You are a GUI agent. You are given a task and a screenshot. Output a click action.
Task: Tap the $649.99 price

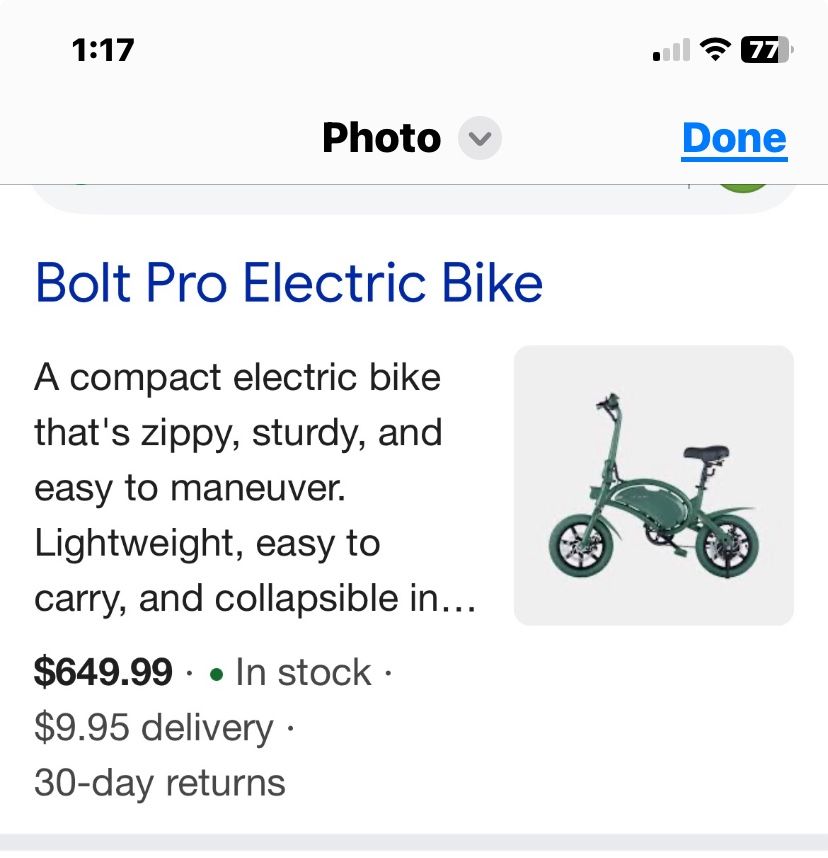click(103, 672)
